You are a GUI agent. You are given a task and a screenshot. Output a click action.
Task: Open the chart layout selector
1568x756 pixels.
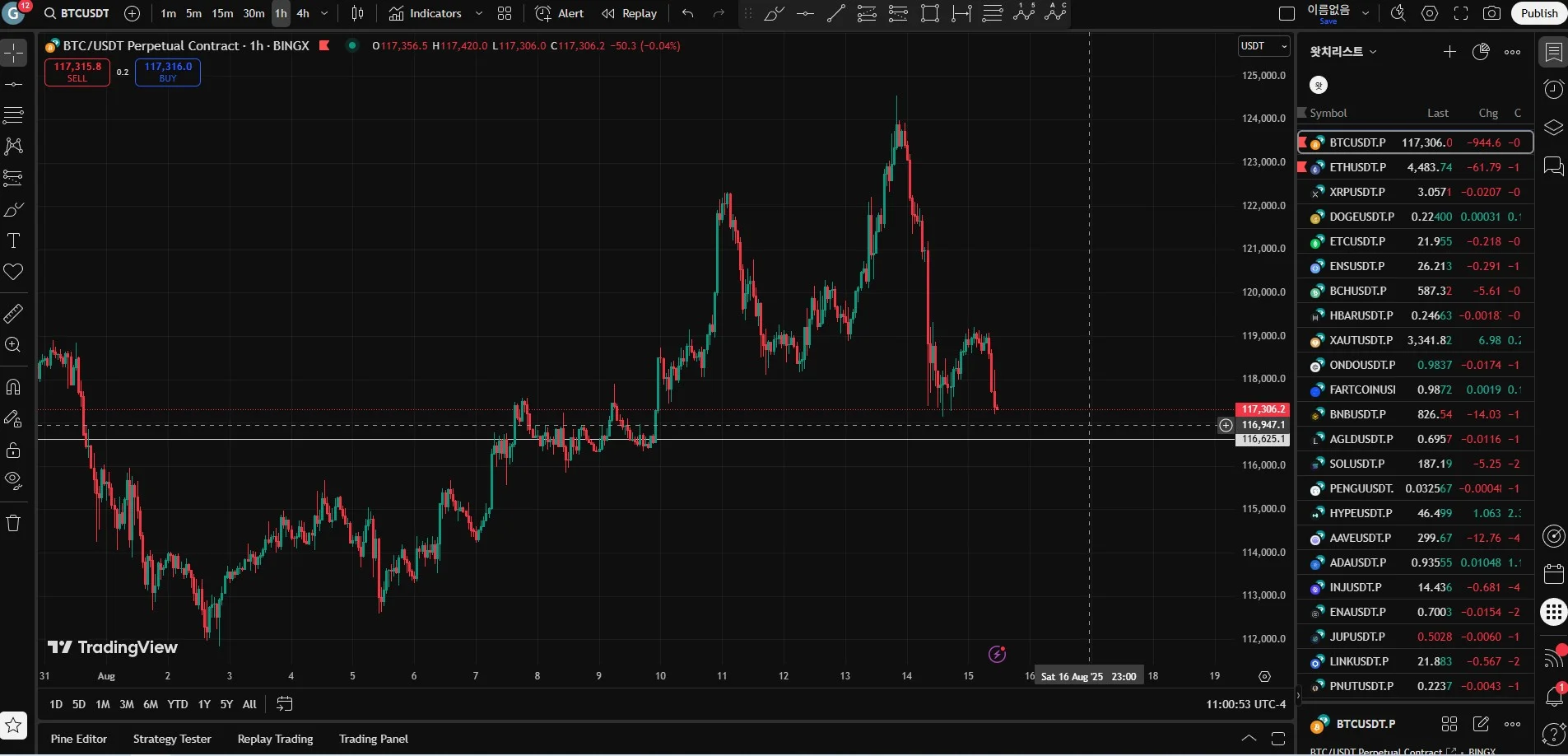click(1287, 13)
